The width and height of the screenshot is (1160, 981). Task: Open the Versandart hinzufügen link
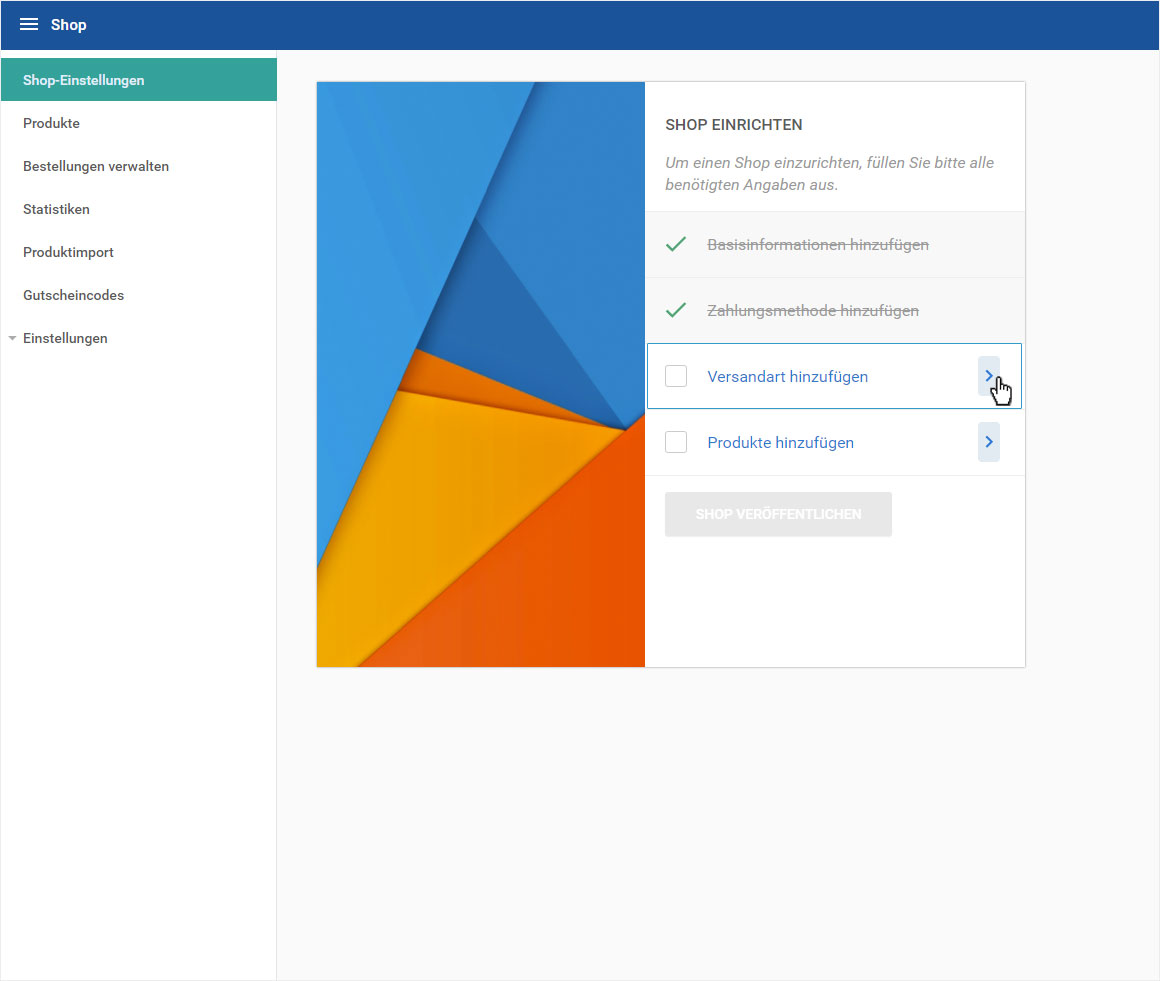point(788,377)
